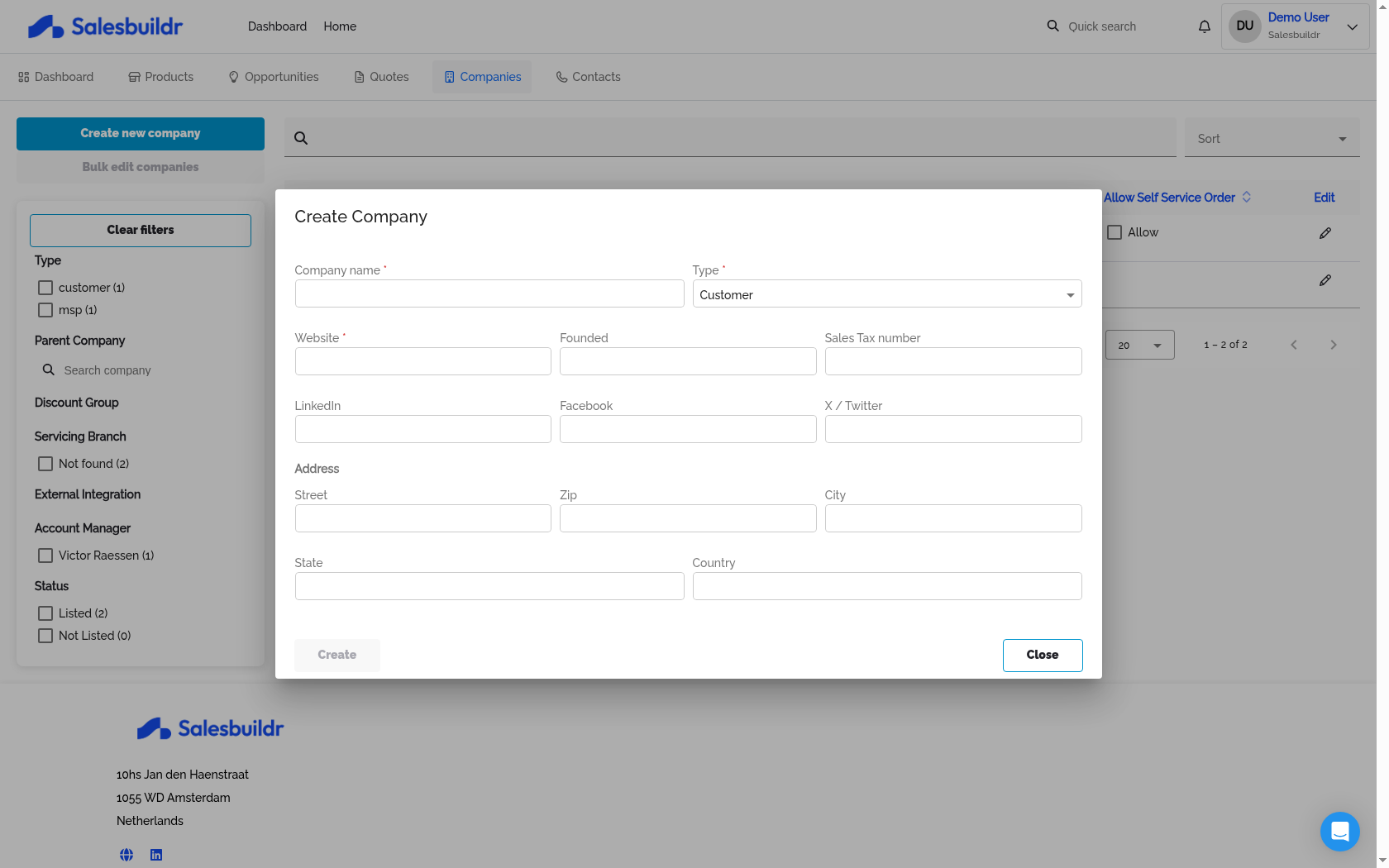Viewport: 1389px width, 868px height.
Task: Focus the State field
Action: coord(489,586)
